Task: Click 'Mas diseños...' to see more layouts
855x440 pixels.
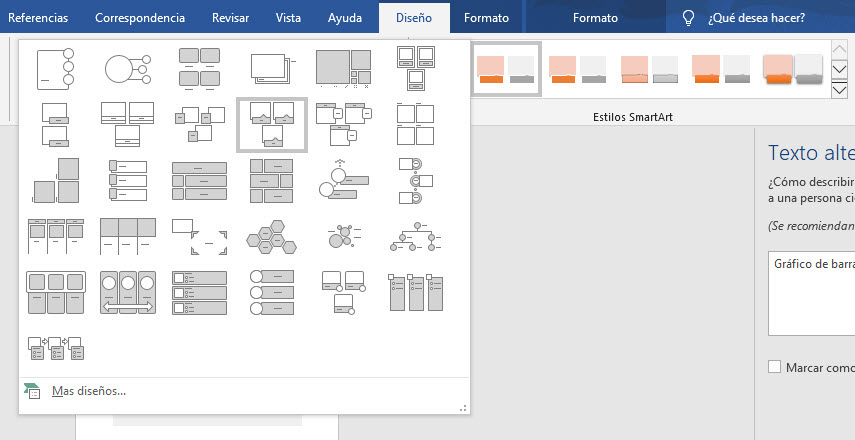Action: [88, 391]
